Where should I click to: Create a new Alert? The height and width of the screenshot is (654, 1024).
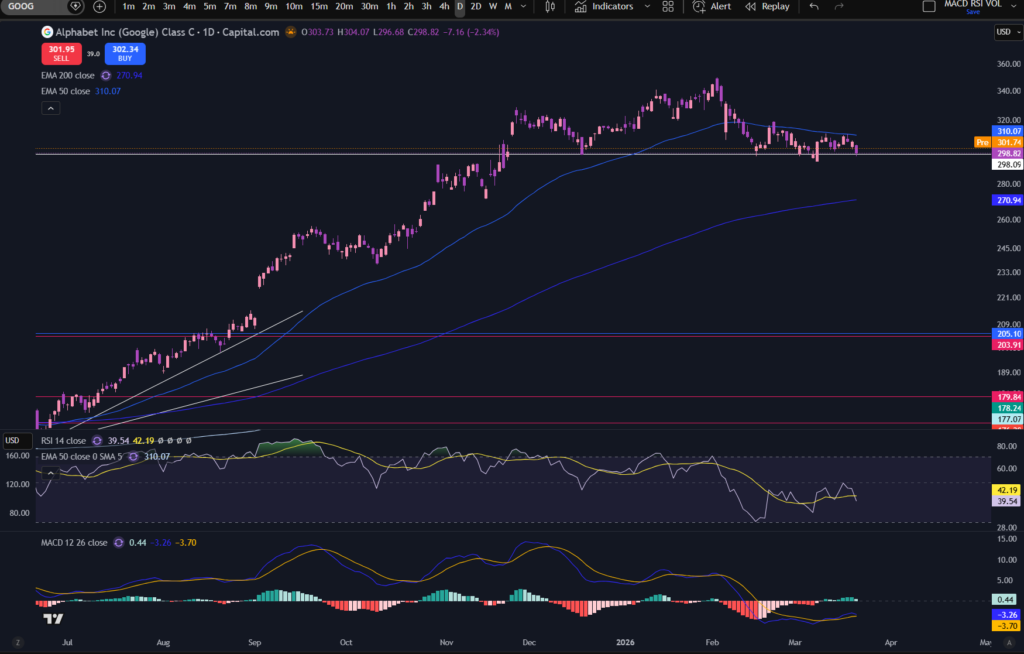click(x=712, y=7)
